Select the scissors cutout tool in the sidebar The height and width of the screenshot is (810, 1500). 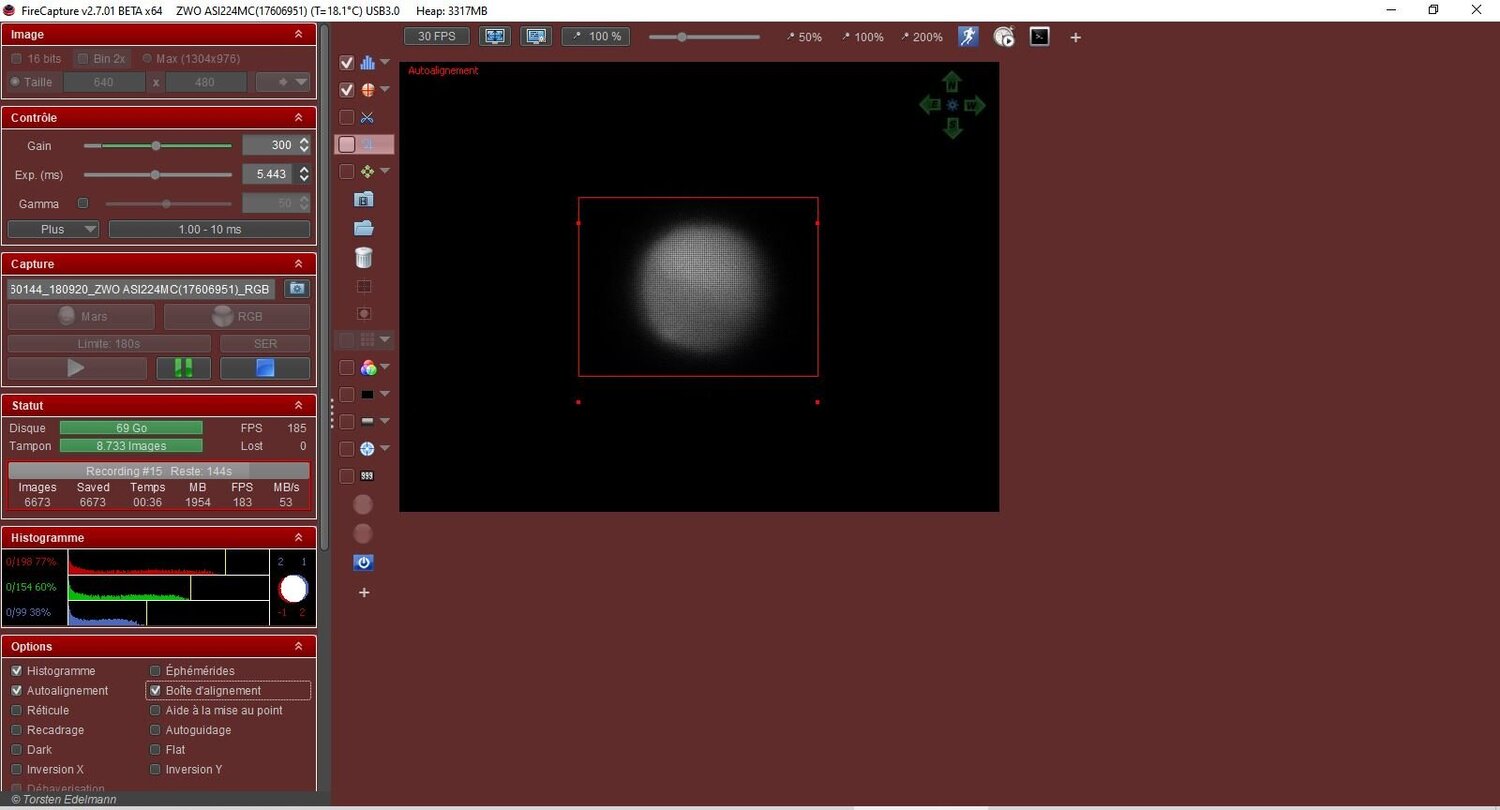(x=366, y=117)
